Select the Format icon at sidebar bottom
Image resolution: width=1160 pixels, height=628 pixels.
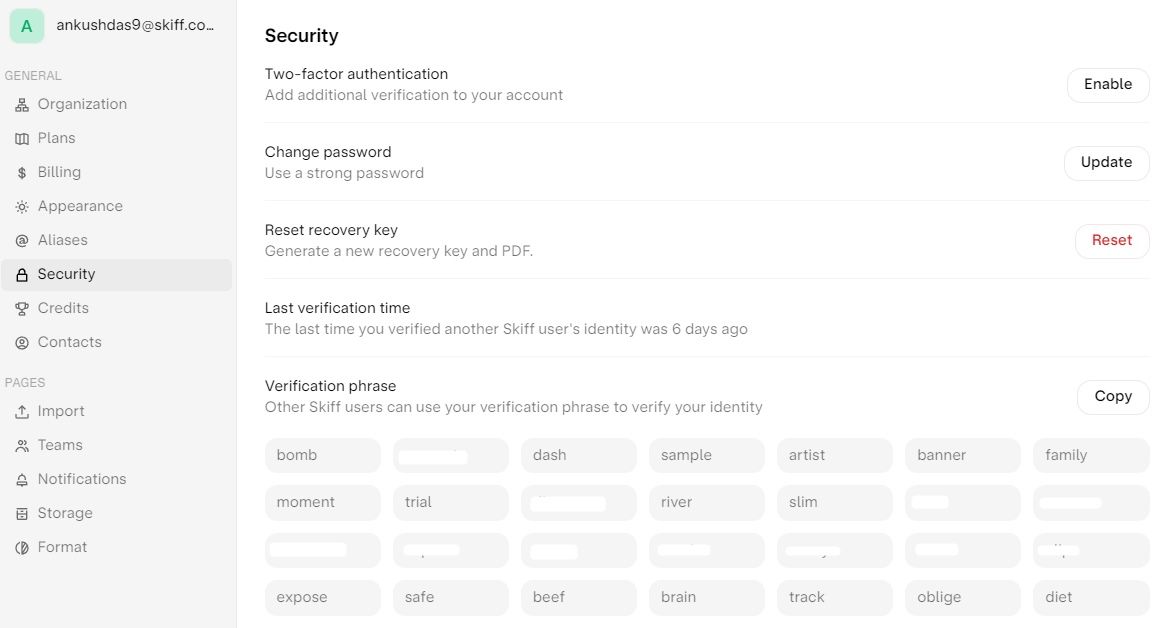pyautogui.click(x=21, y=547)
